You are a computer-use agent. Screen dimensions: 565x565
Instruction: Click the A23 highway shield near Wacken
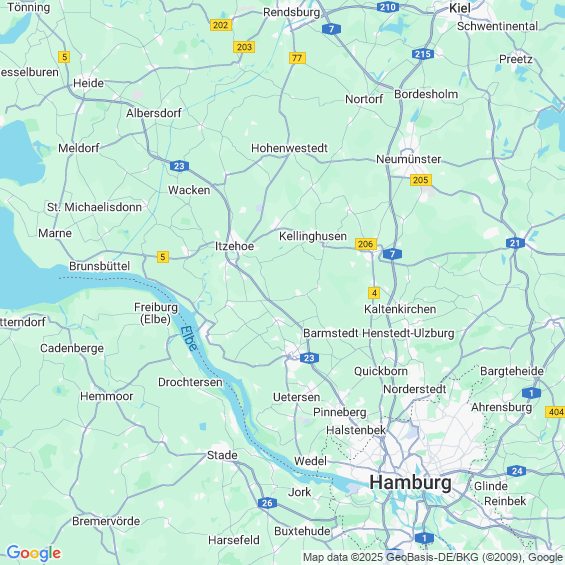[179, 166]
